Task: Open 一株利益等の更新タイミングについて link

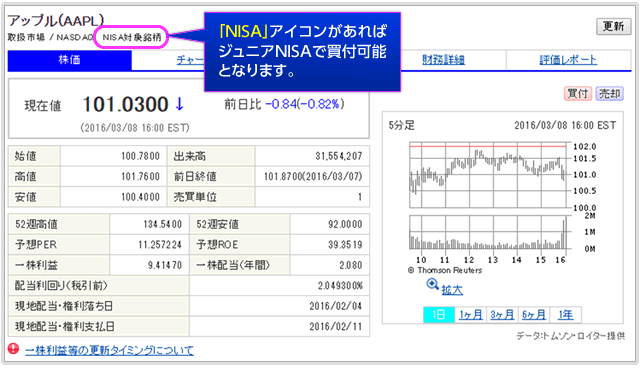Action: pyautogui.click(x=109, y=350)
